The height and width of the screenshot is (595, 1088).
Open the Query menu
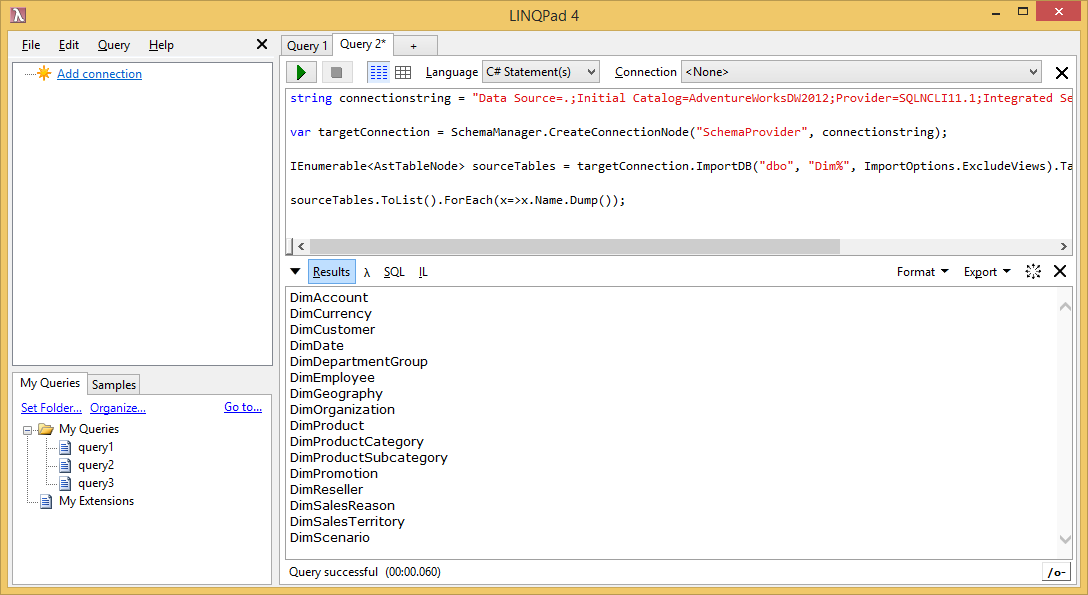[114, 45]
